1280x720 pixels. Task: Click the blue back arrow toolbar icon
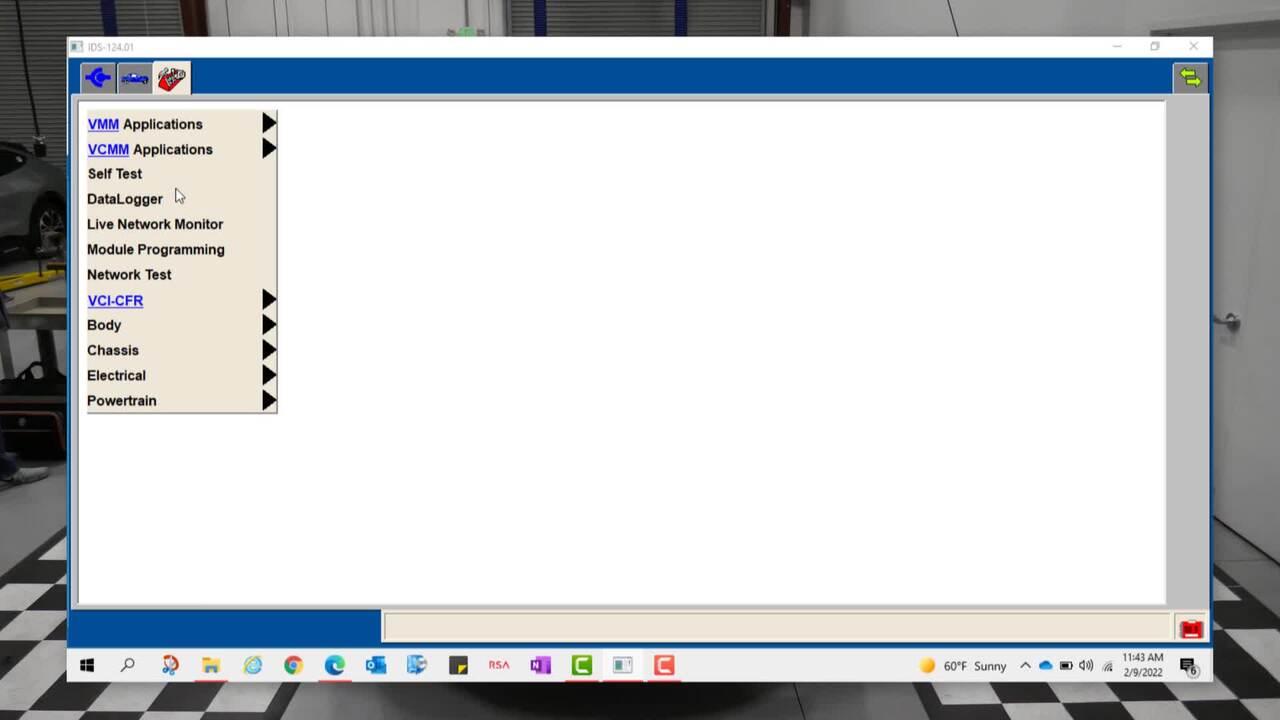click(x=98, y=78)
